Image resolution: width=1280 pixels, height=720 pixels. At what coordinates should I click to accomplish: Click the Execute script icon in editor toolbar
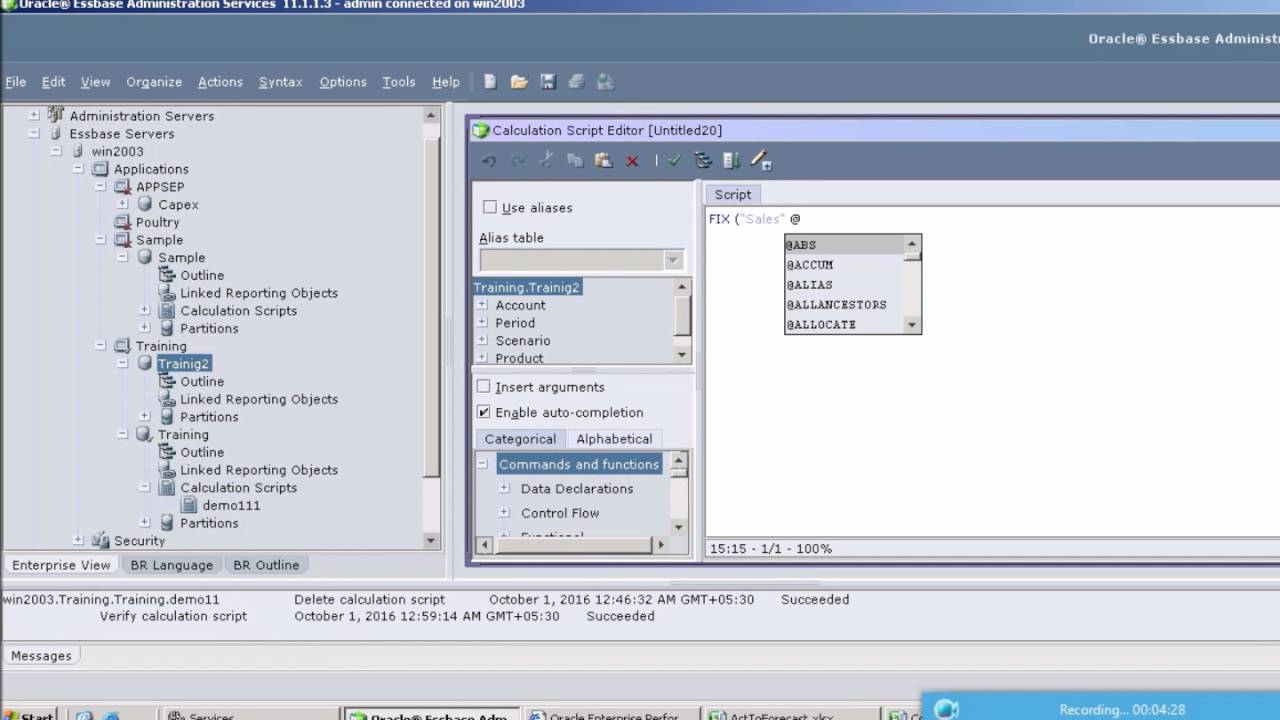point(731,160)
